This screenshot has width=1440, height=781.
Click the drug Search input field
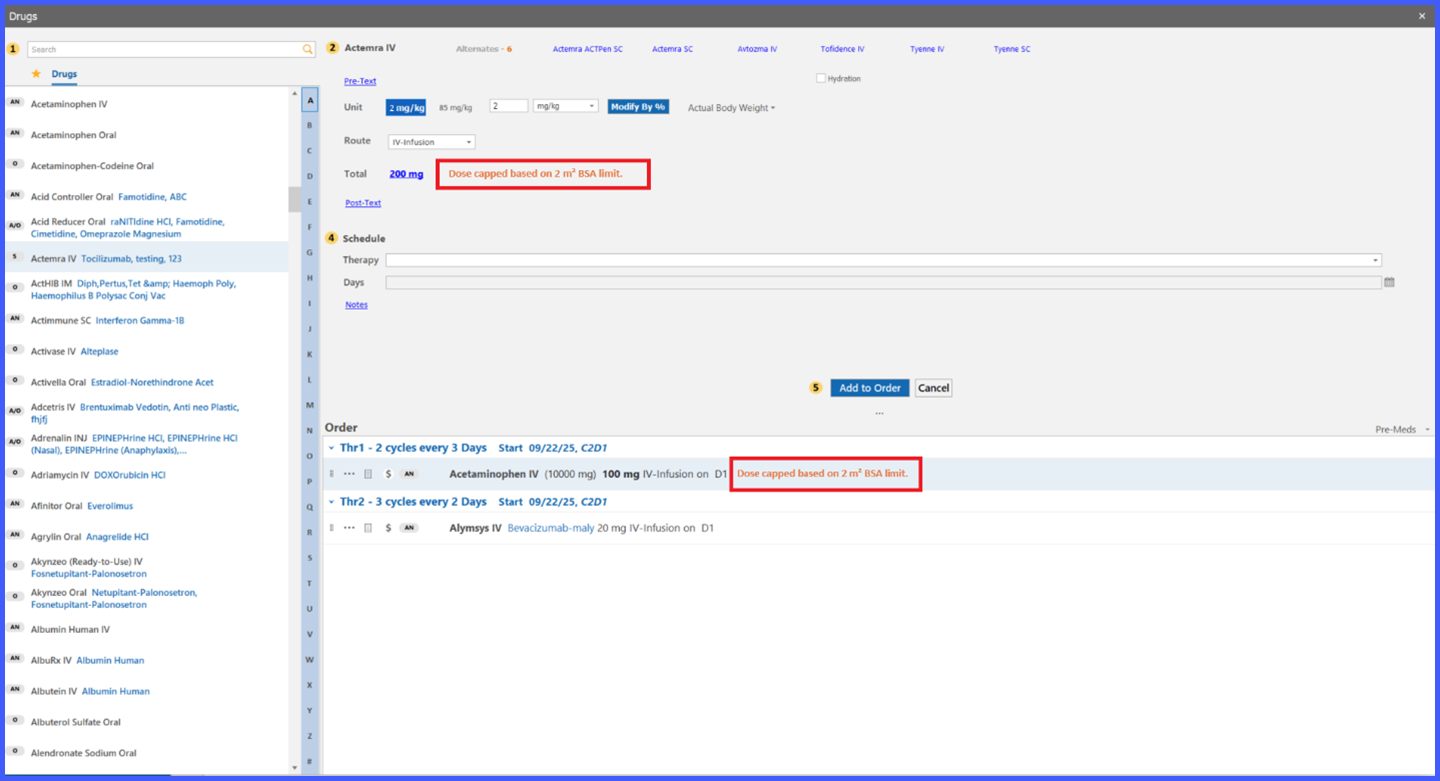(x=165, y=49)
